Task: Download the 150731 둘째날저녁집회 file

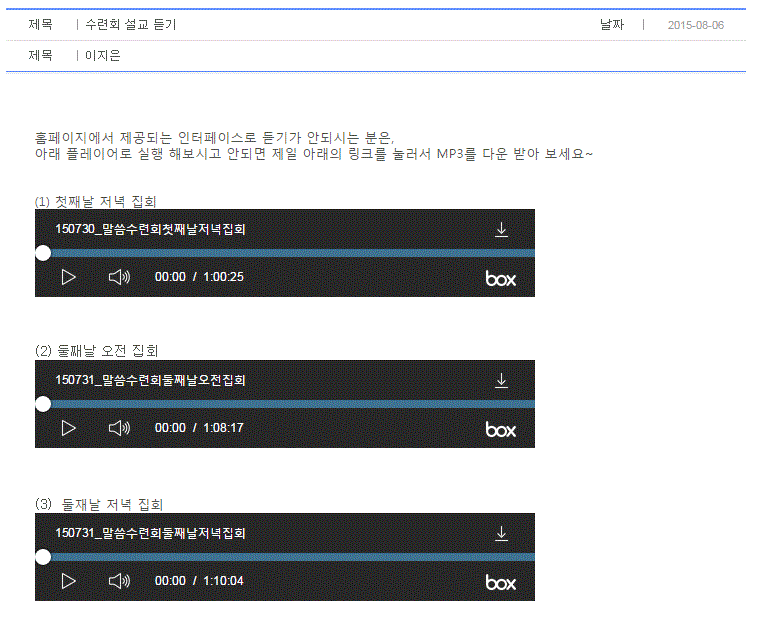Action: tap(501, 533)
